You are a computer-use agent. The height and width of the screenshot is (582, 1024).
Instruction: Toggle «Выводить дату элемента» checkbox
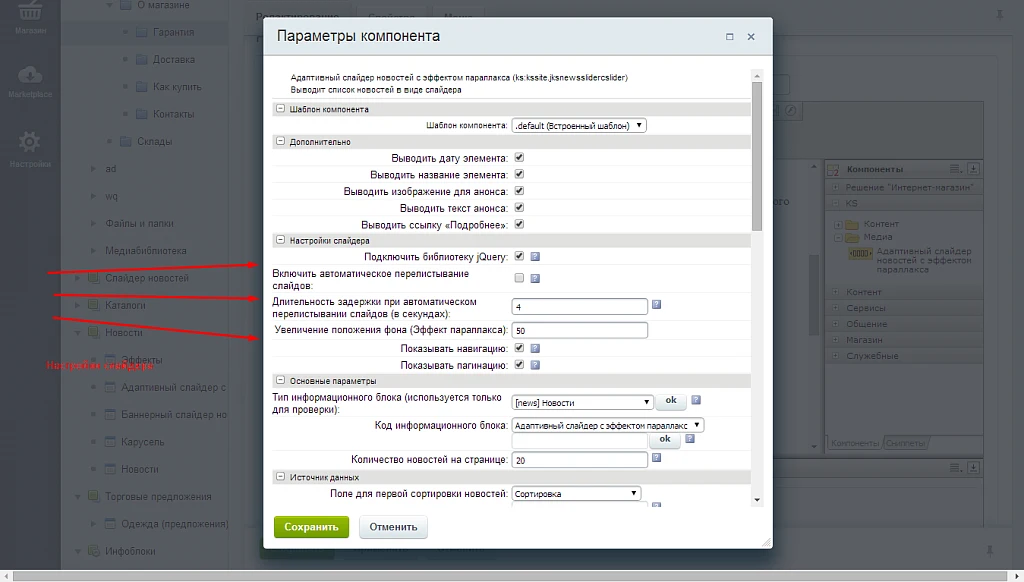click(x=519, y=157)
